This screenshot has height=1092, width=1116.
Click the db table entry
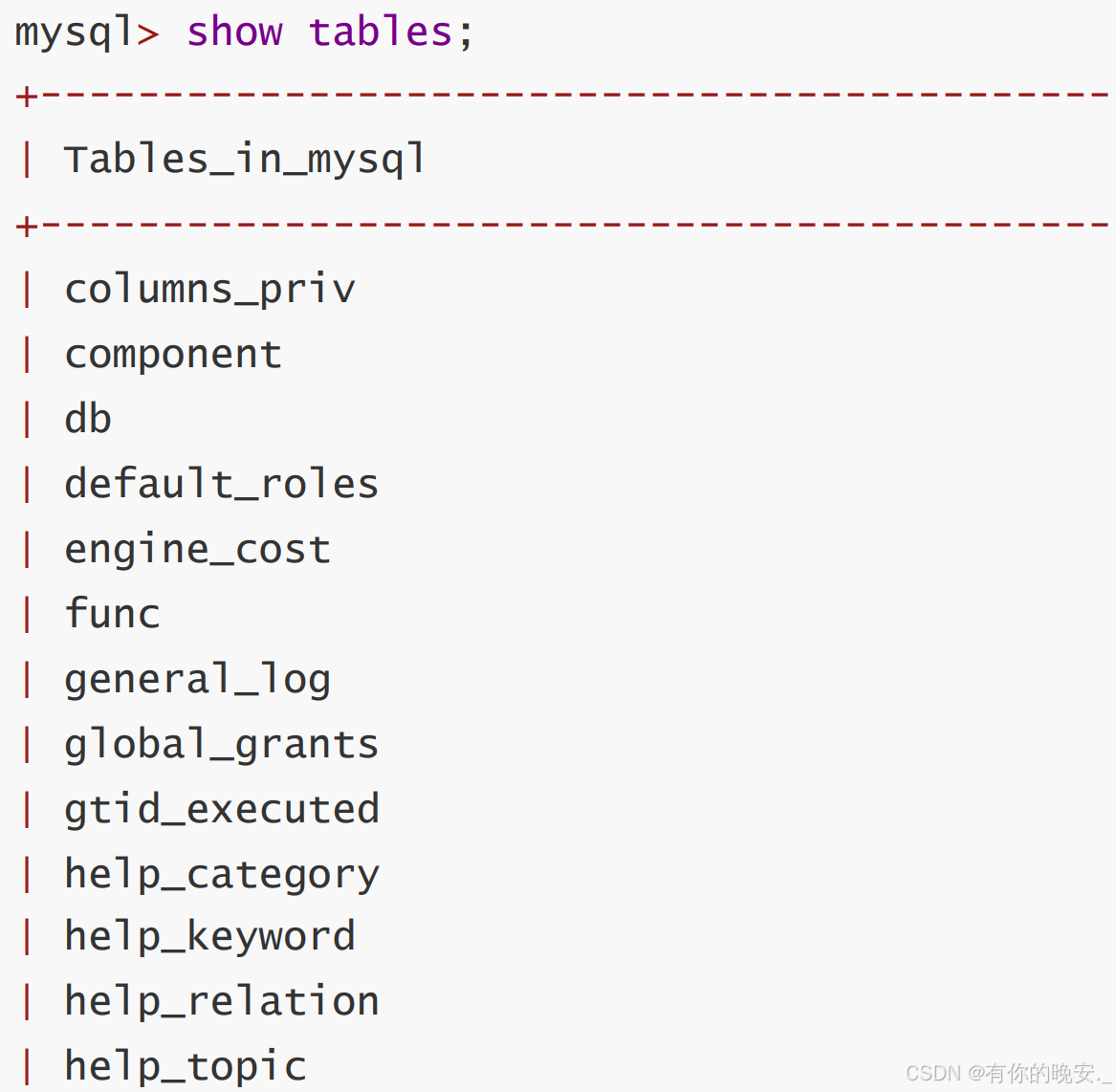pos(88,420)
